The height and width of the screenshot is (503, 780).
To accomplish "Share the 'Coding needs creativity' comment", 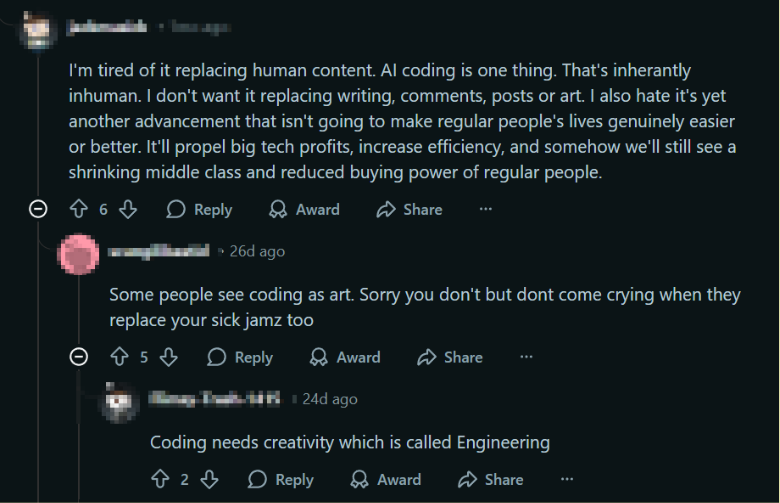I will tap(490, 480).
